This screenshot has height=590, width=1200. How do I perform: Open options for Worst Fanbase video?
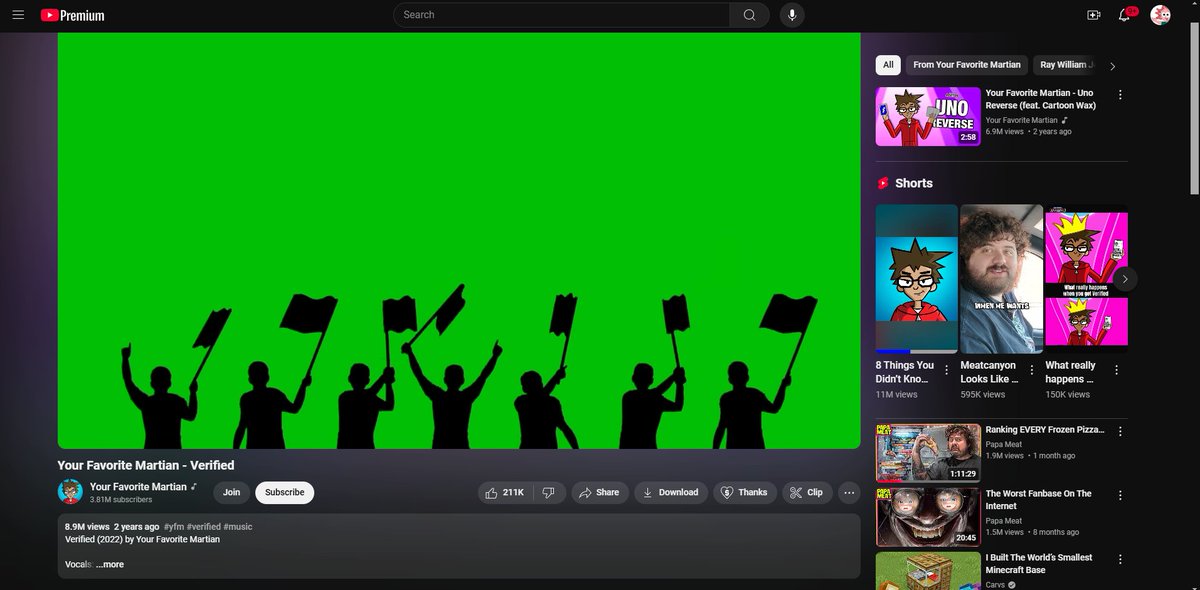(x=1120, y=495)
